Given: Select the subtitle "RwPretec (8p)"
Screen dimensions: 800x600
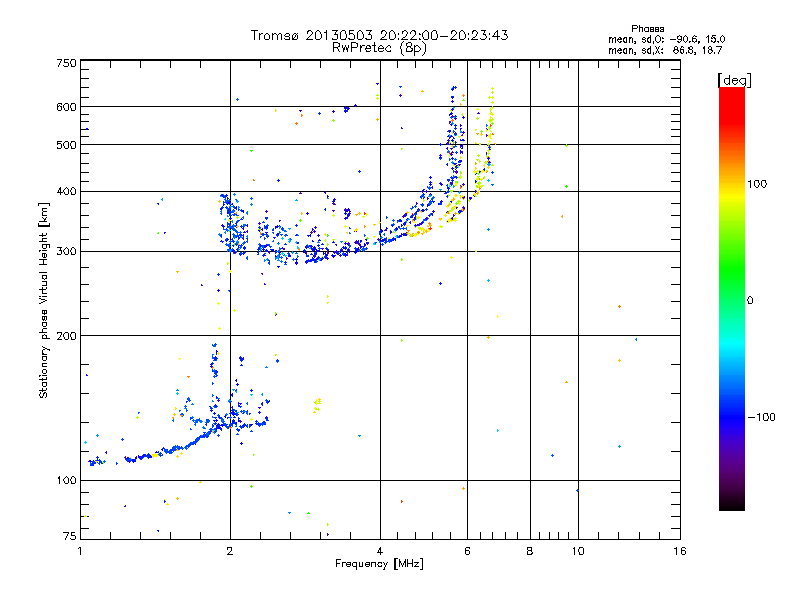Looking at the screenshot, I should [379, 48].
